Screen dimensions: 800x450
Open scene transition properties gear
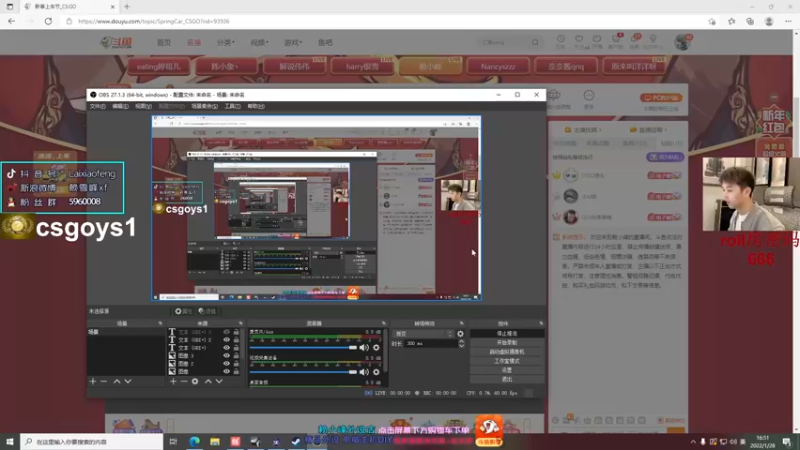[x=460, y=334]
